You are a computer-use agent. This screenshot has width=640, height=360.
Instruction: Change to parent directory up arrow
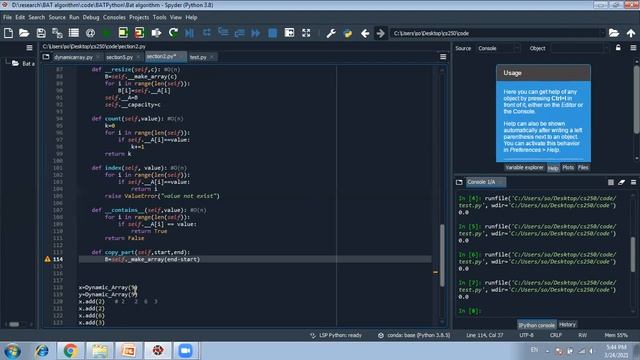coord(631,33)
